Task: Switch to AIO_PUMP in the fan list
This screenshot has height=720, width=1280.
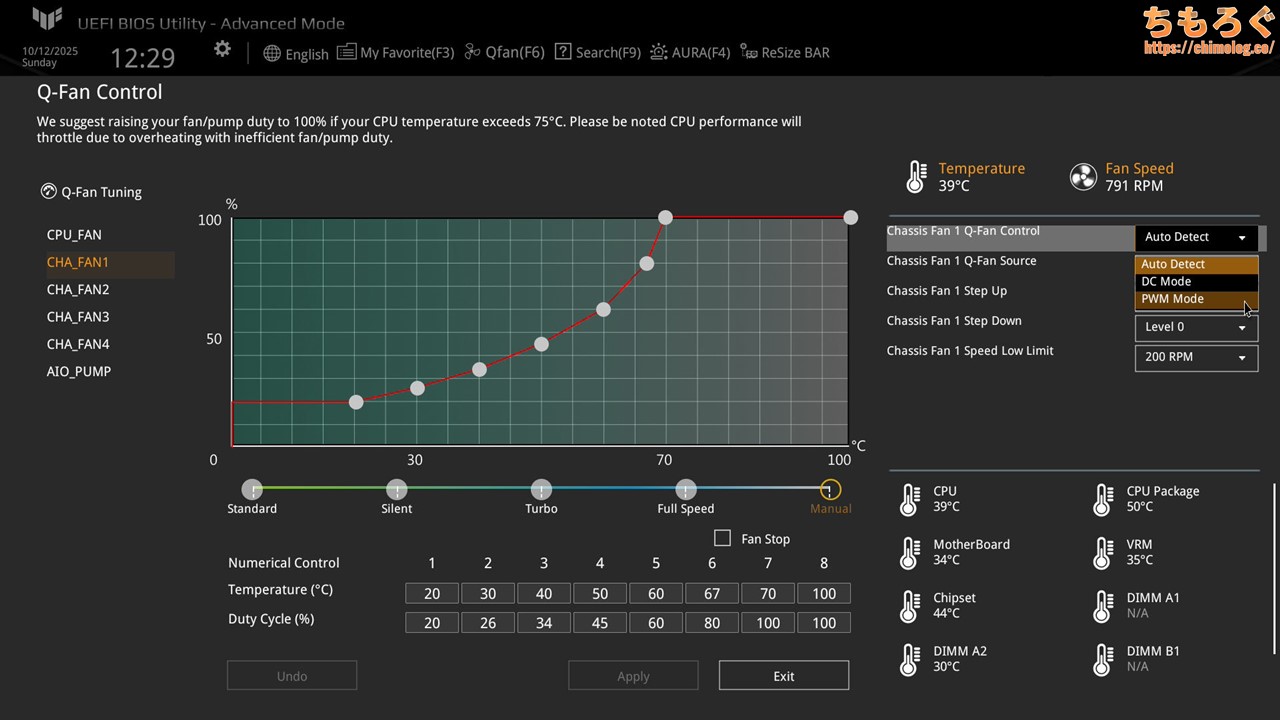Action: (x=79, y=371)
